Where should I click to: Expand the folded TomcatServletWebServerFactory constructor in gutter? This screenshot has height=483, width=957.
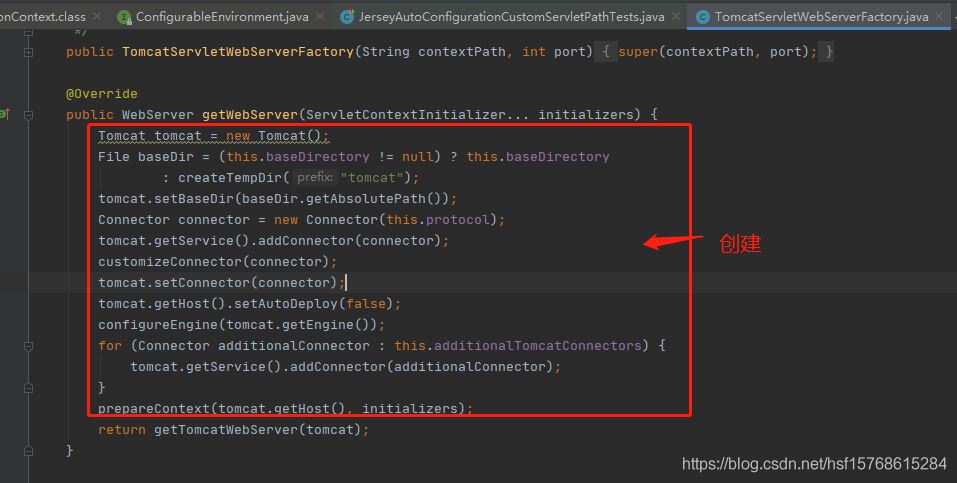(28, 53)
